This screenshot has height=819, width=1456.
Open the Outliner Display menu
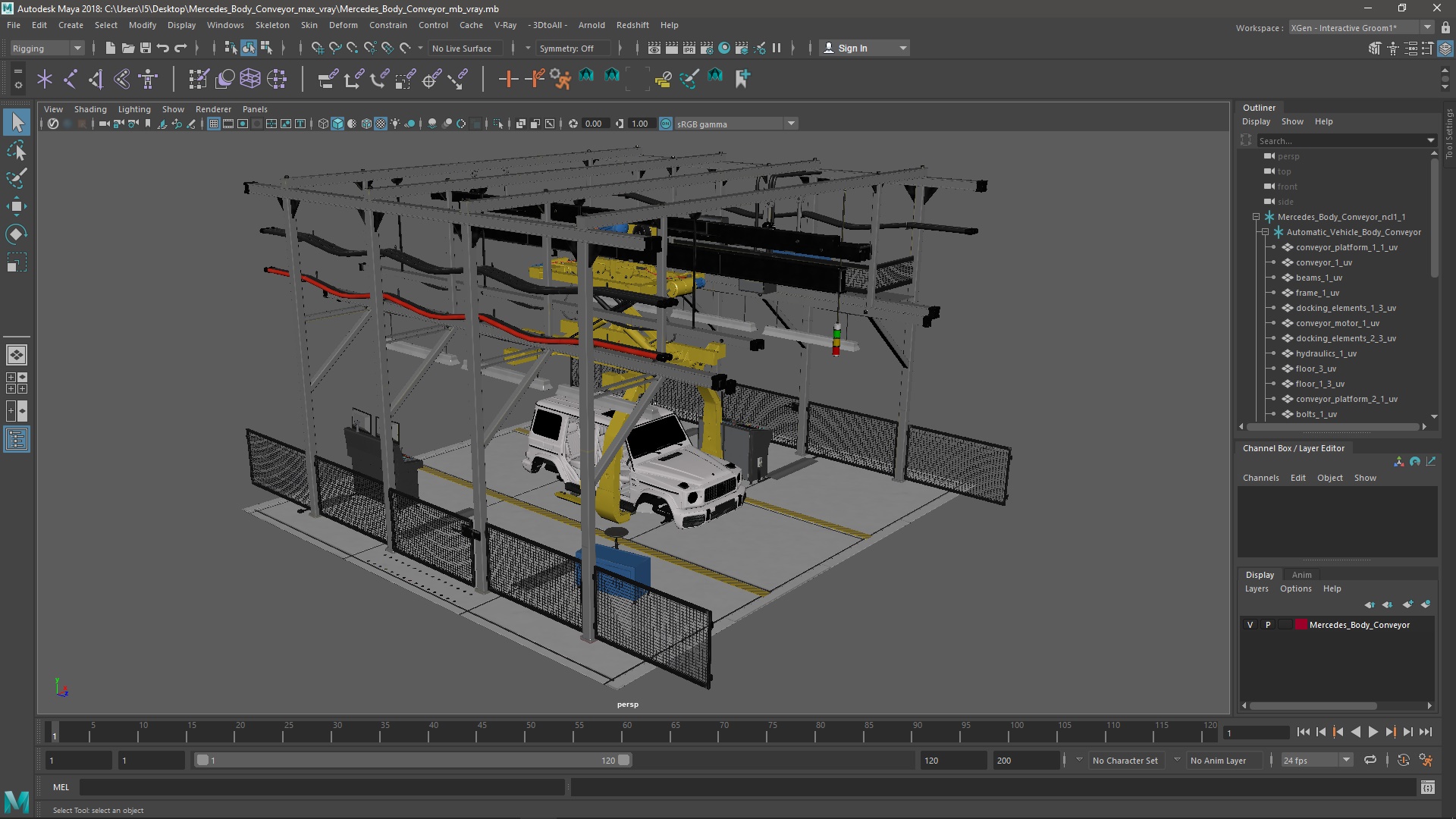(1256, 121)
